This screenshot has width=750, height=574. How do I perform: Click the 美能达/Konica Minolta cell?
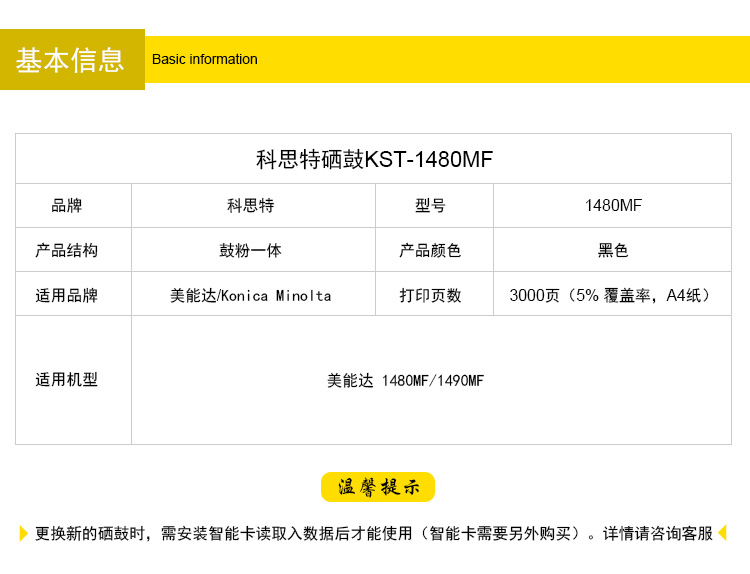click(x=251, y=295)
